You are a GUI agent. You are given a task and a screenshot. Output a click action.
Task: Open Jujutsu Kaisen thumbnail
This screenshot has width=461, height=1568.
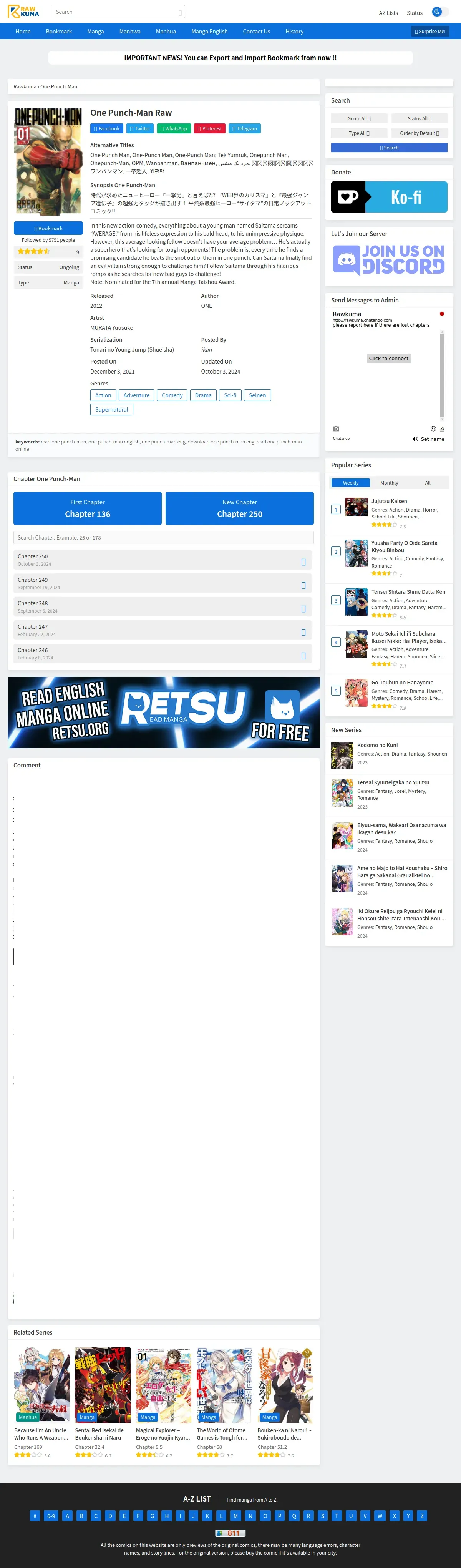(x=357, y=507)
